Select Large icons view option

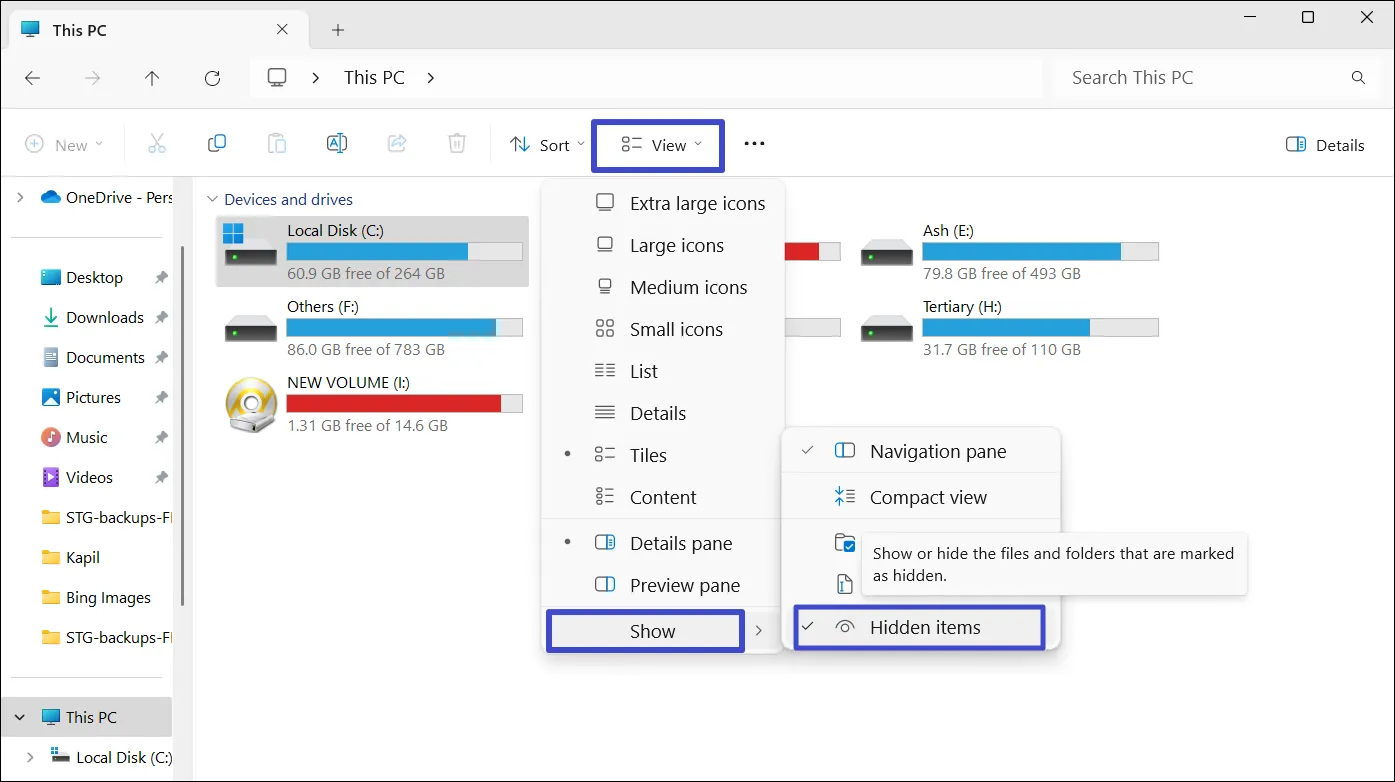click(676, 246)
